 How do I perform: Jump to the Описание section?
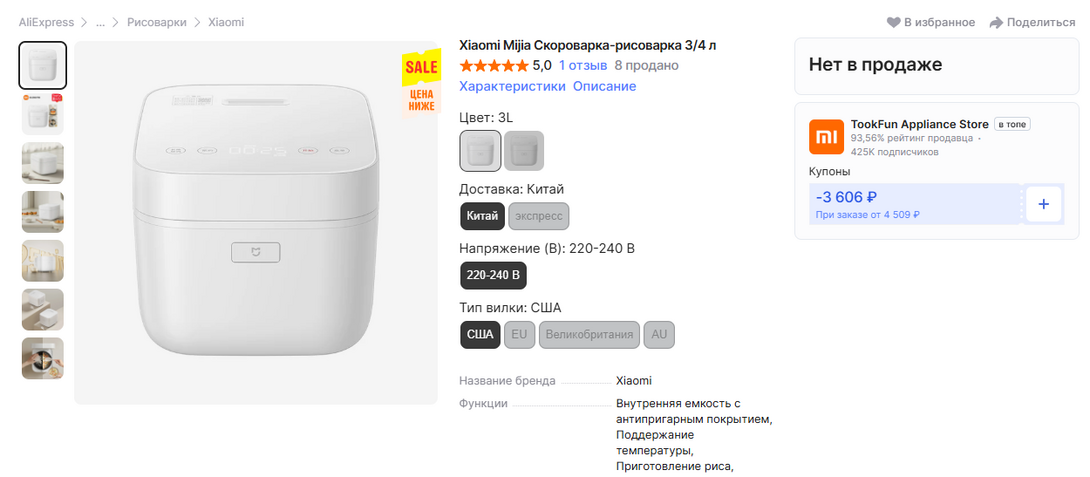[x=604, y=86]
